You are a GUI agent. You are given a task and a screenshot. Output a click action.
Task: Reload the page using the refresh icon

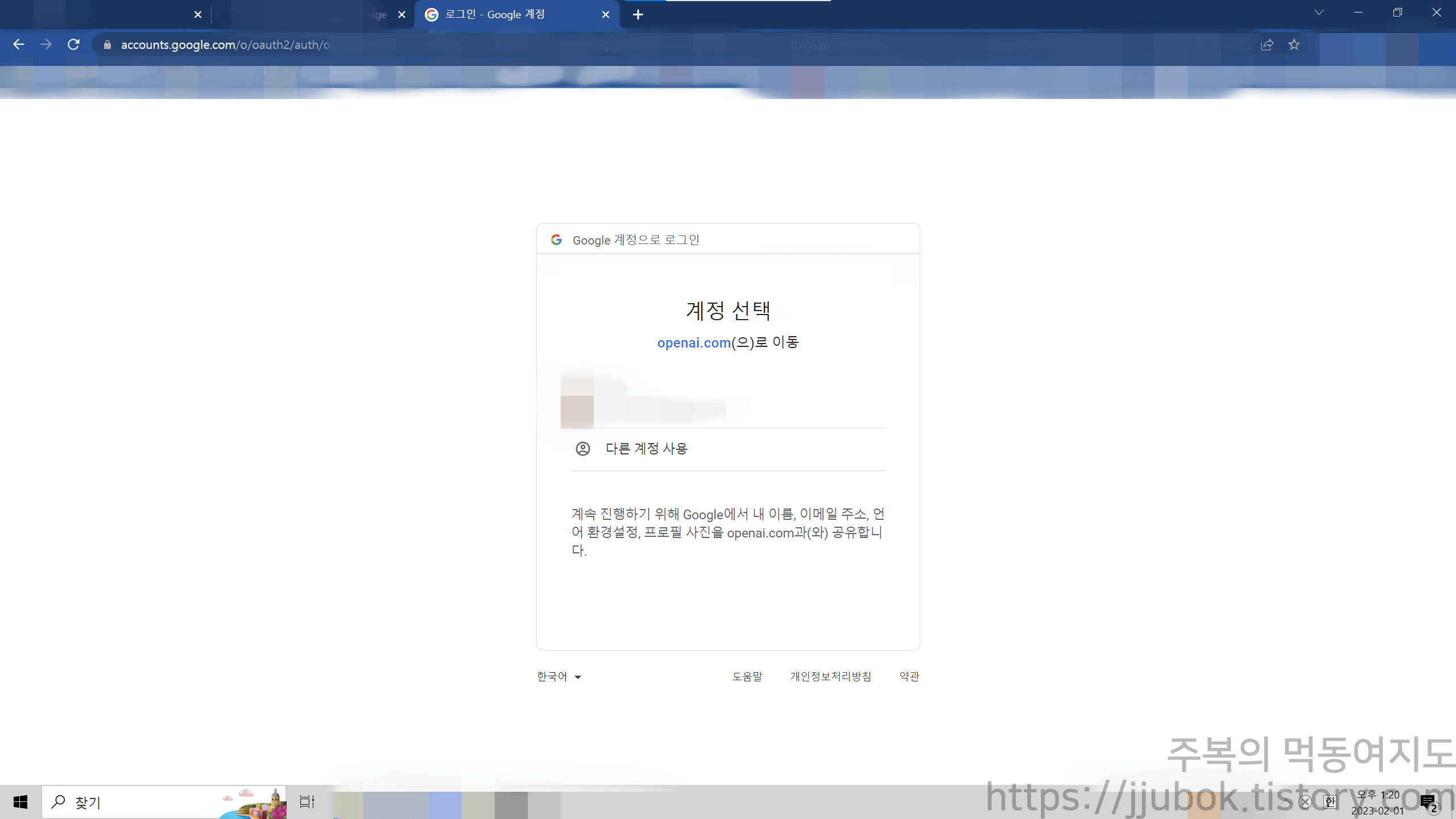click(74, 44)
